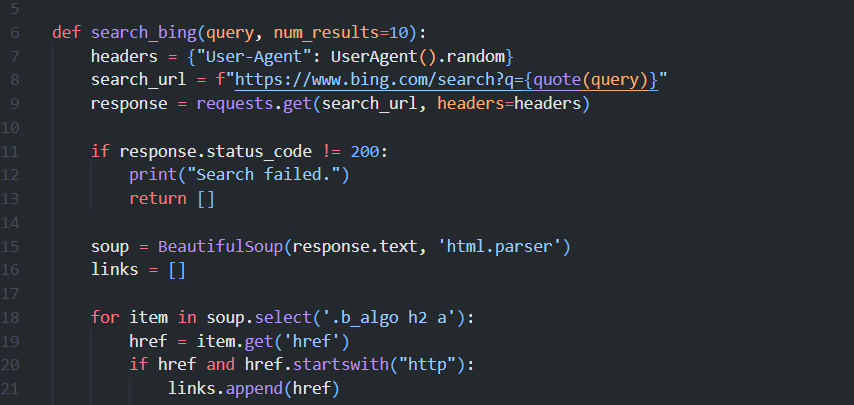
Task: Click the def keyword
Action: click(67, 32)
